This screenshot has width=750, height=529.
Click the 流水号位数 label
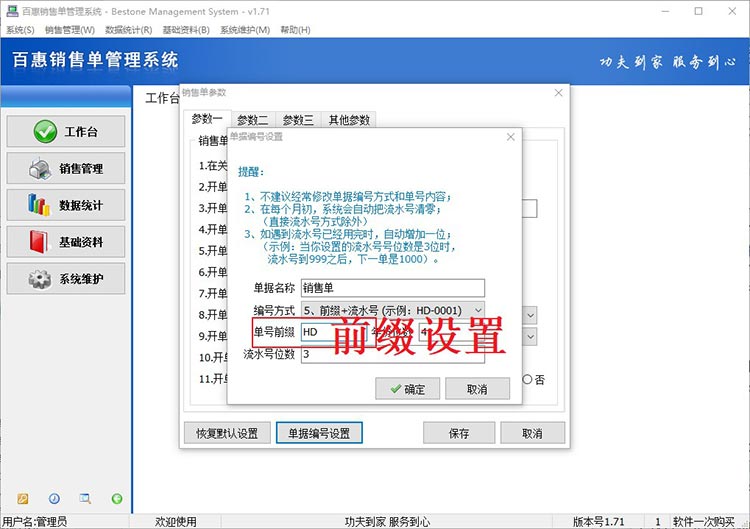269,354
